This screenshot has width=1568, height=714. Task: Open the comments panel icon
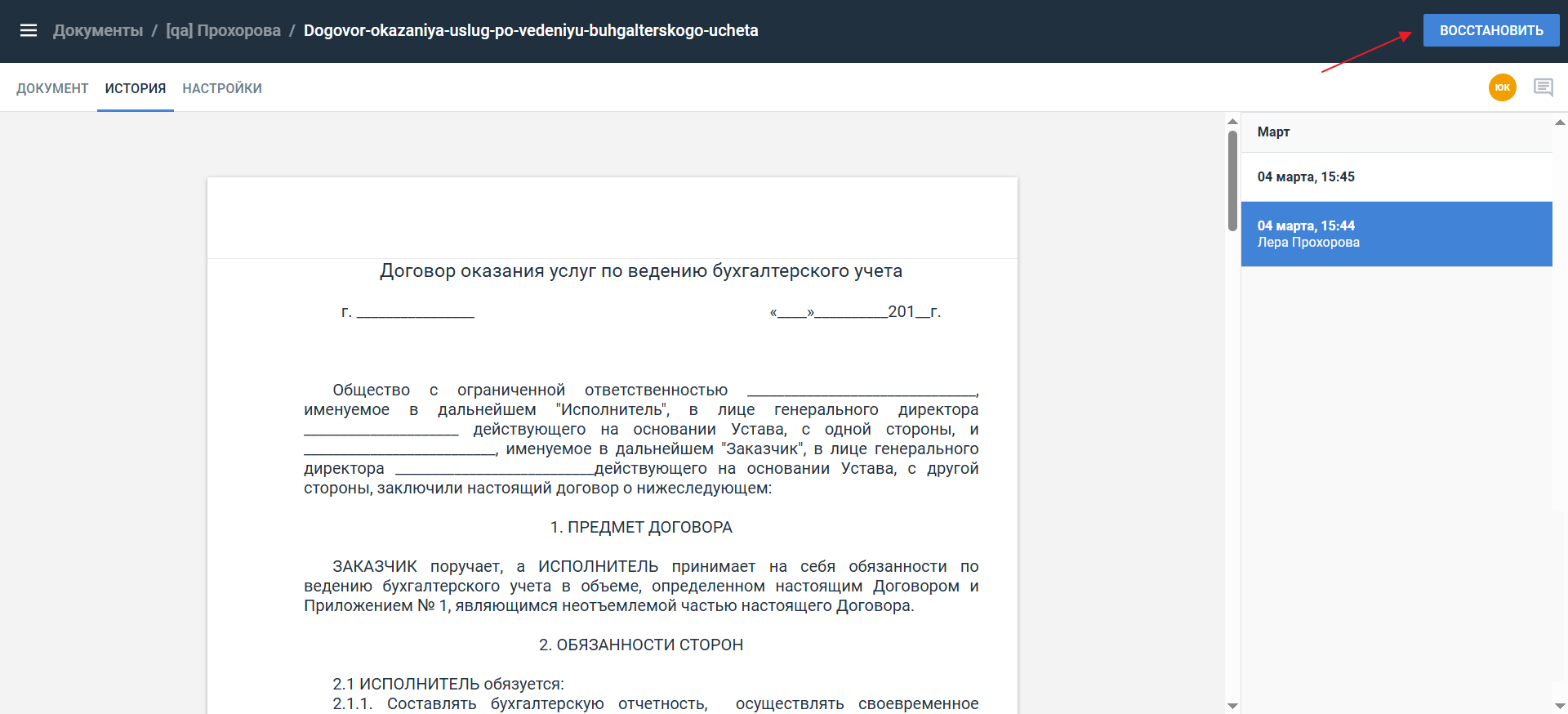(x=1543, y=87)
